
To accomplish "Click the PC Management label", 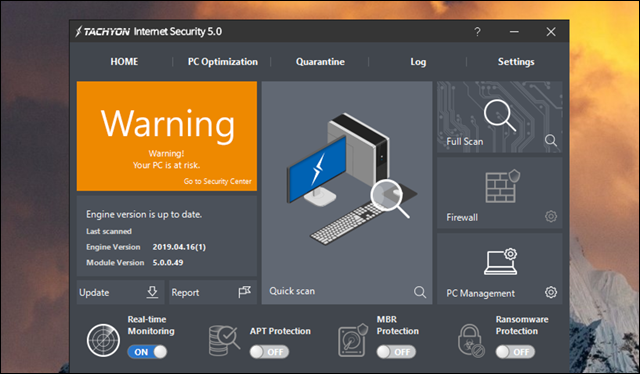I will 480,293.
